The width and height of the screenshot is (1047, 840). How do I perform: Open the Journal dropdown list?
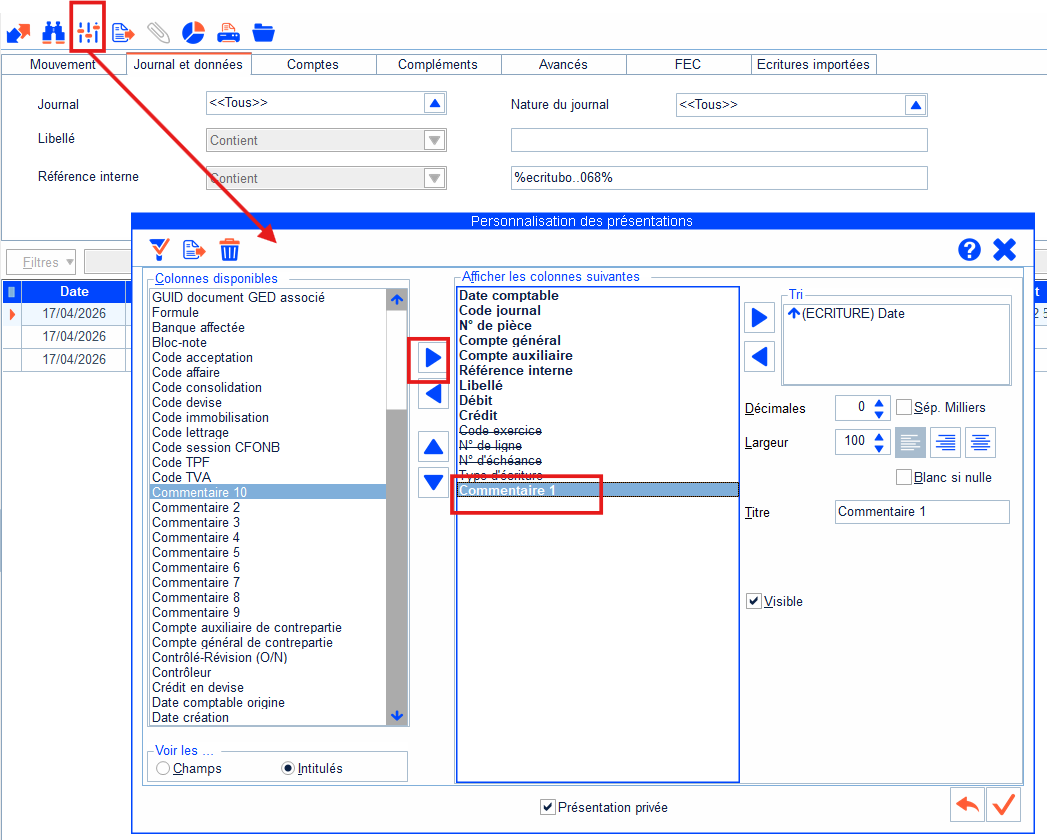coord(434,103)
